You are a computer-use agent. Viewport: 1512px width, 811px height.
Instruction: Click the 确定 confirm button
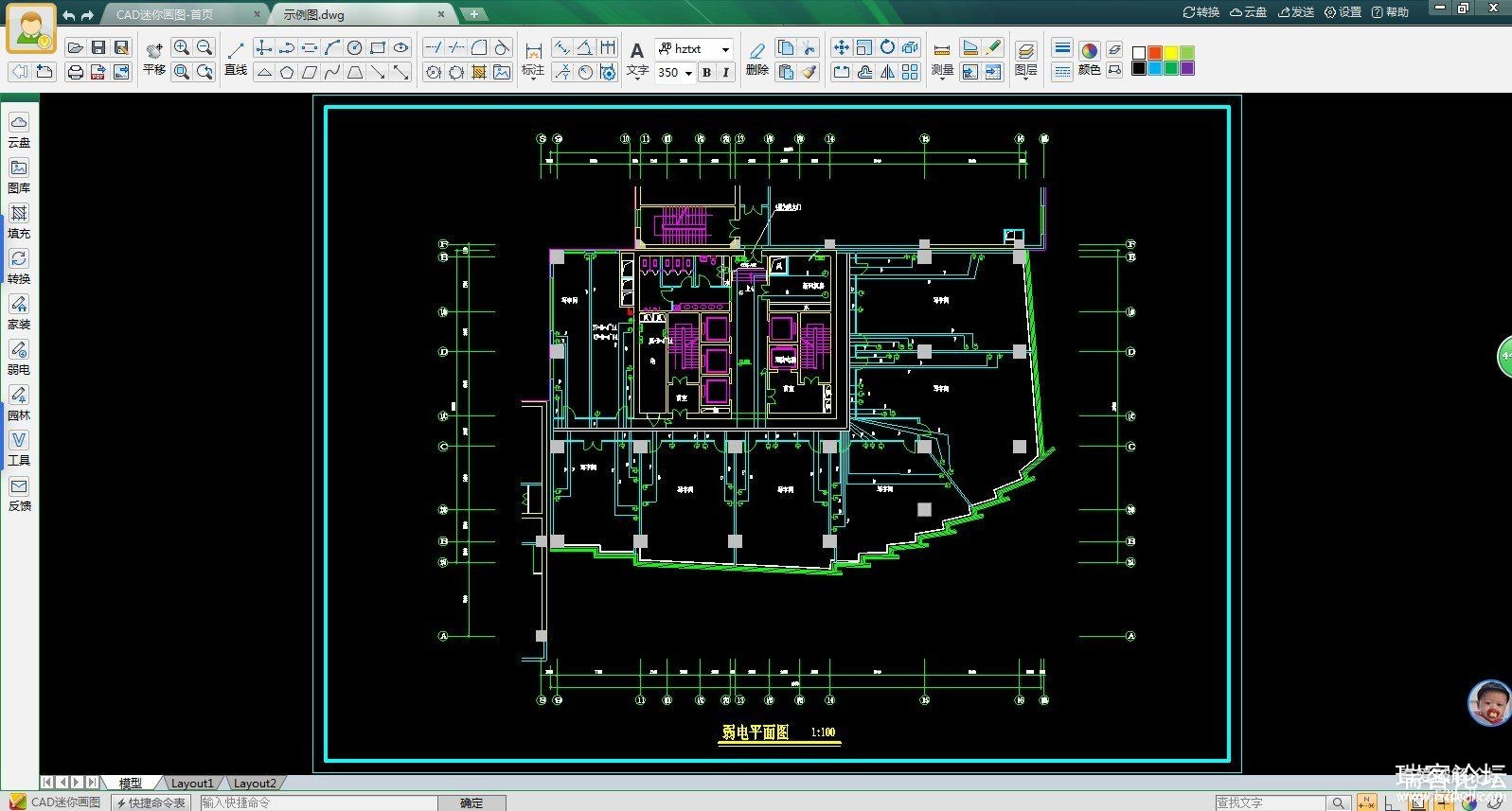click(471, 802)
